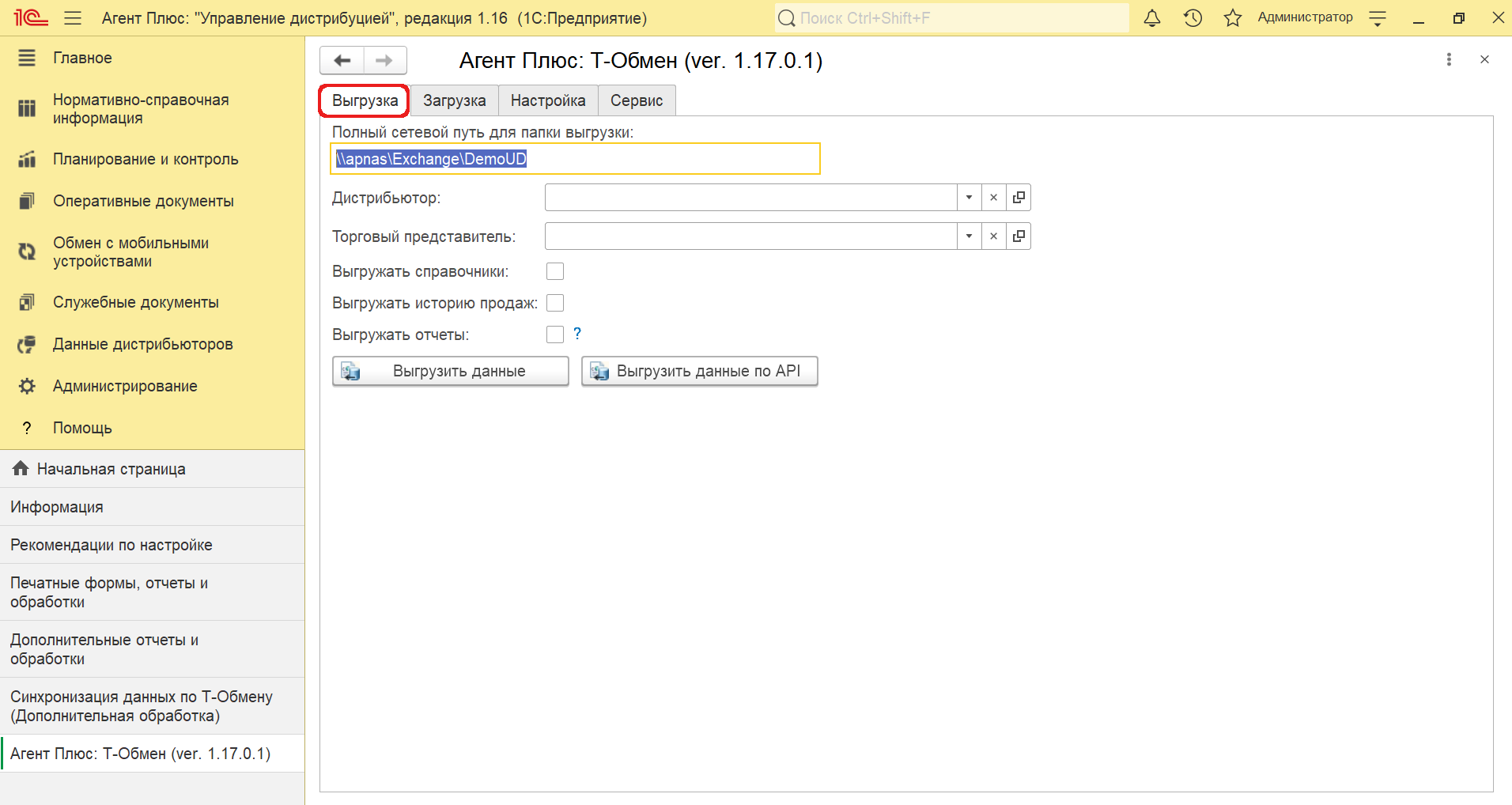This screenshot has height=805, width=1512.
Task: Click home icon of Начальная страница
Action: click(21, 468)
